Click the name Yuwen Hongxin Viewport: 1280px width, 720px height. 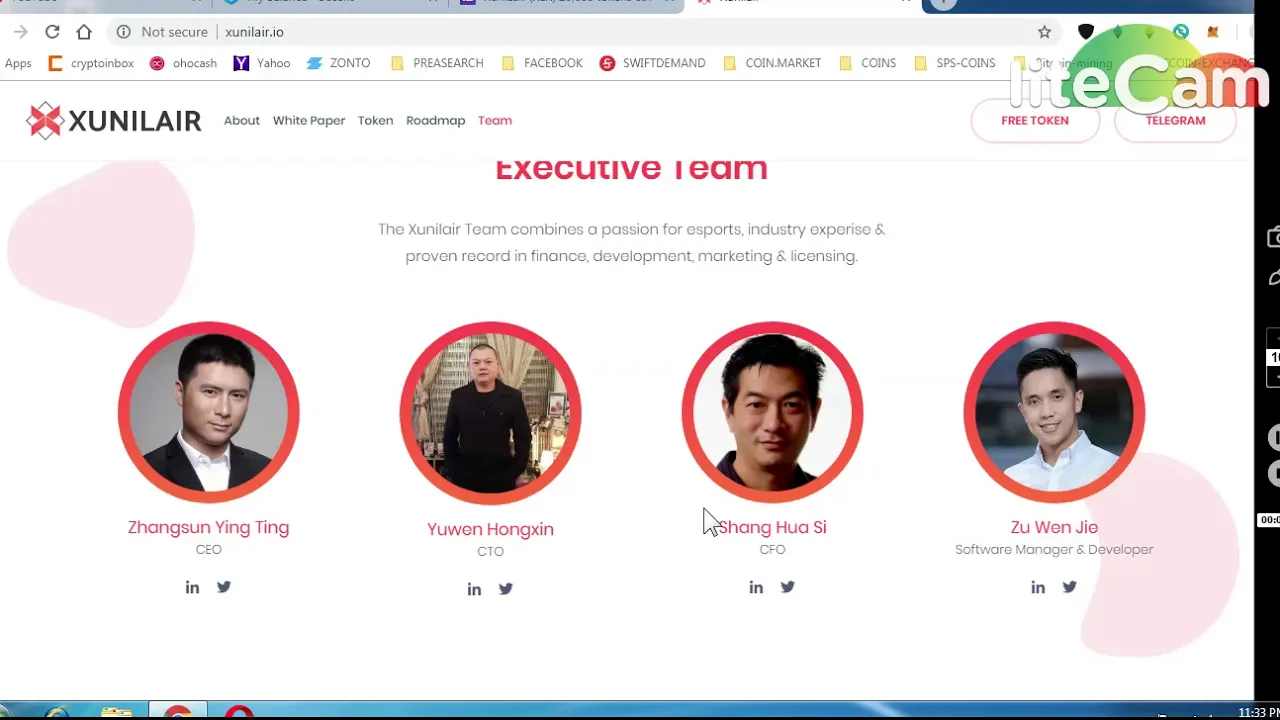(490, 529)
